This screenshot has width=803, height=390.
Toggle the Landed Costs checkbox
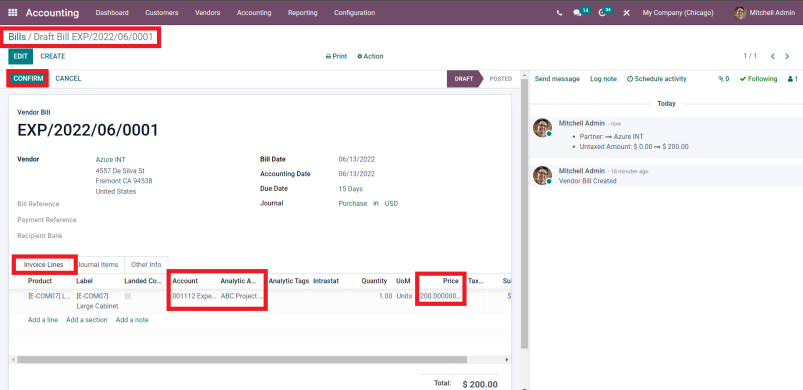pos(128,296)
